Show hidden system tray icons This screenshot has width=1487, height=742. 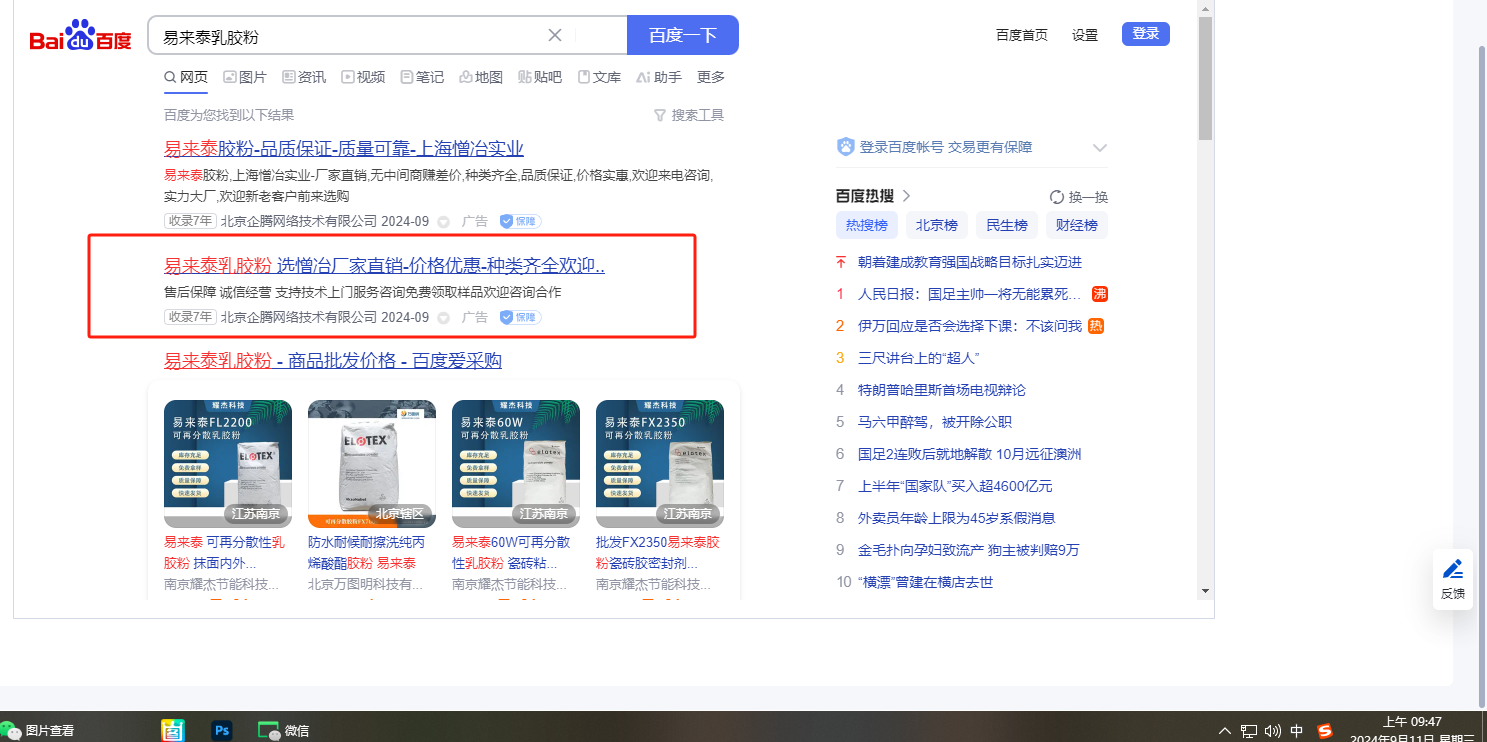1225,731
